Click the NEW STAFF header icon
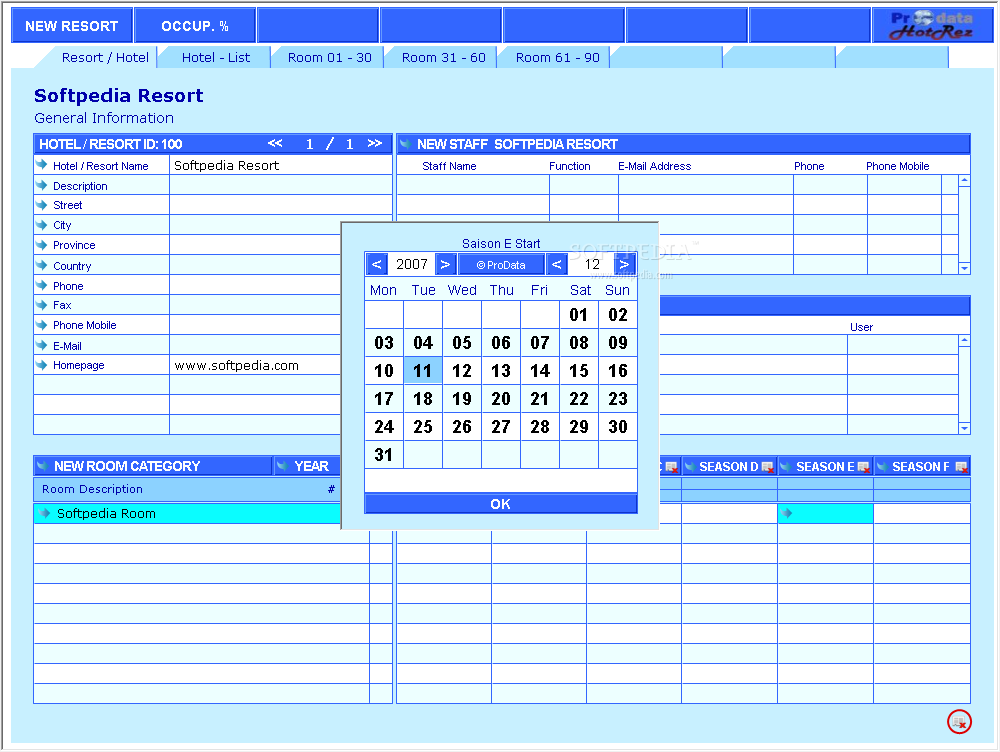This screenshot has height=752, width=1000. click(404, 144)
